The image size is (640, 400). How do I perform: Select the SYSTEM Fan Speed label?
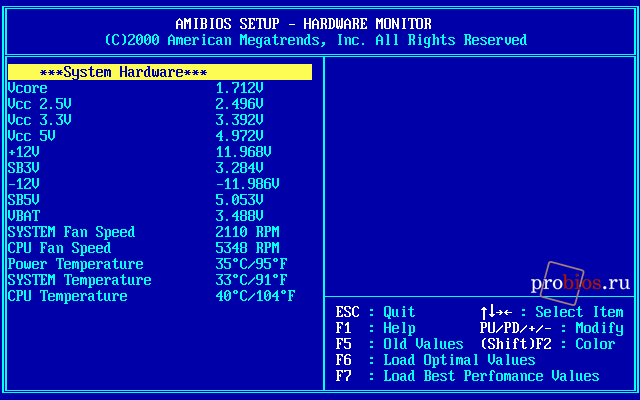pos(71,232)
